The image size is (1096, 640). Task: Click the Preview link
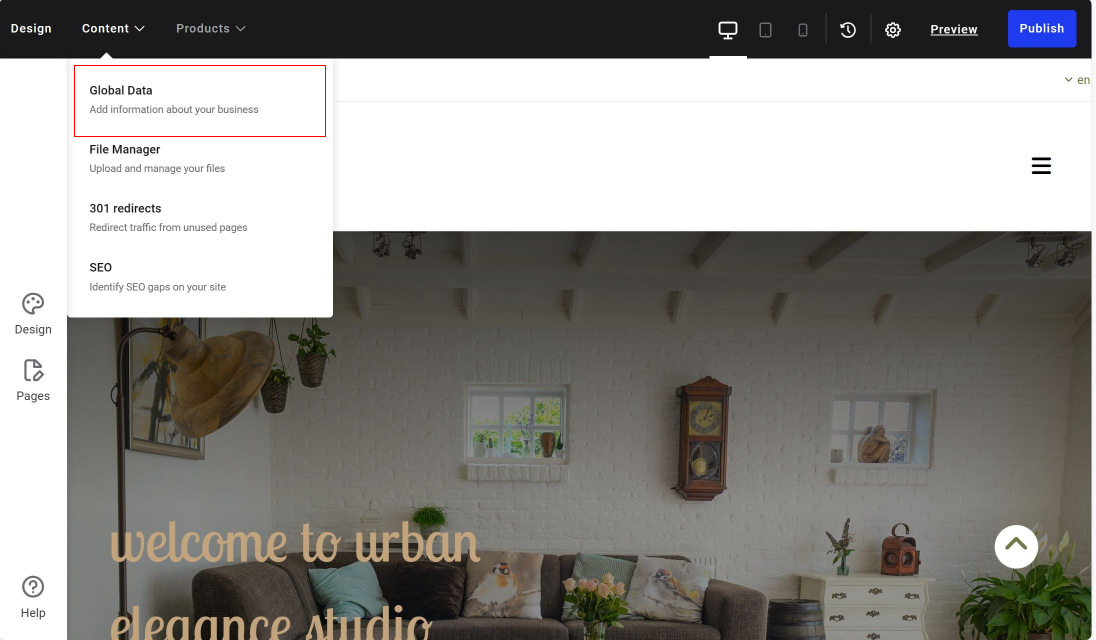[953, 30]
